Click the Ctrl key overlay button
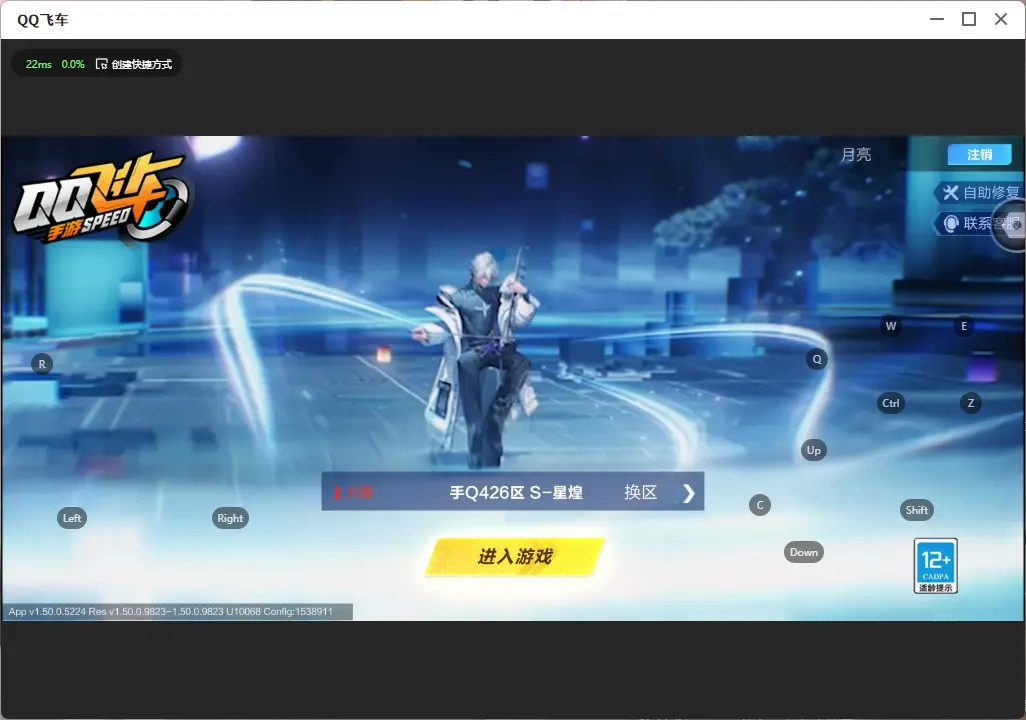The image size is (1026, 720). click(x=891, y=403)
